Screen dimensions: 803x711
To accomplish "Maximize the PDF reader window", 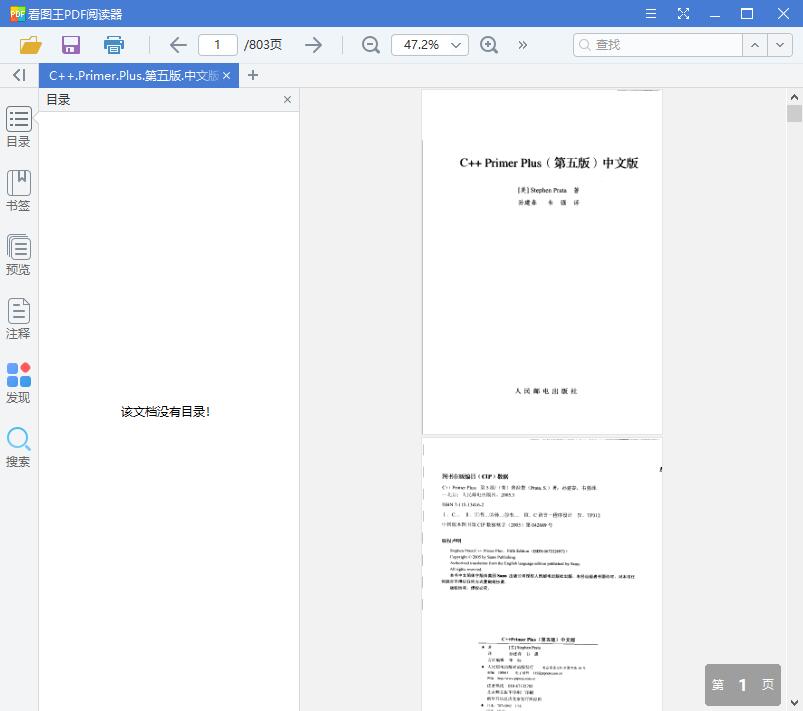I will click(x=747, y=13).
